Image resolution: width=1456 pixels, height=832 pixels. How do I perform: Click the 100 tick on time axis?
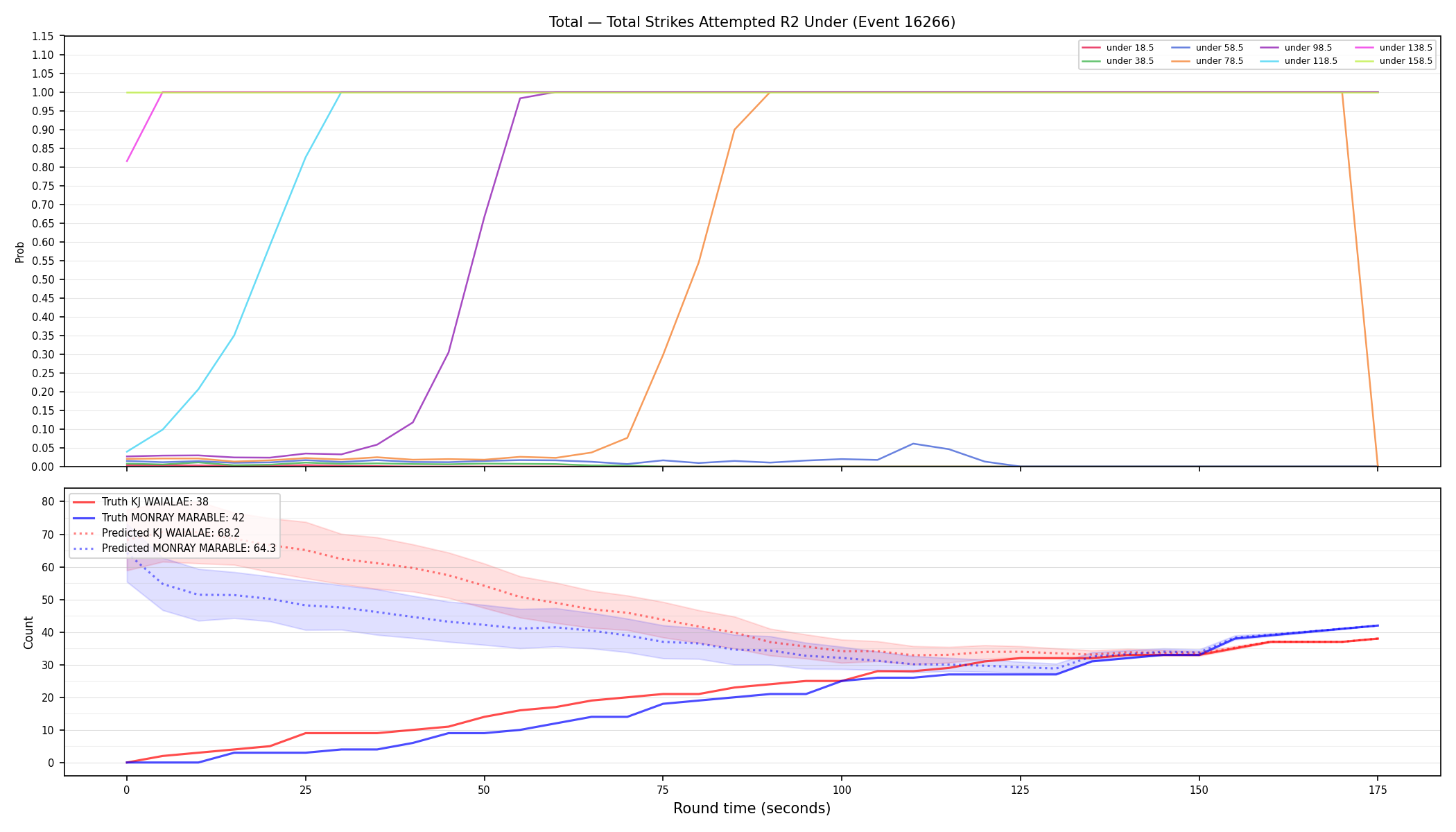pyautogui.click(x=841, y=790)
